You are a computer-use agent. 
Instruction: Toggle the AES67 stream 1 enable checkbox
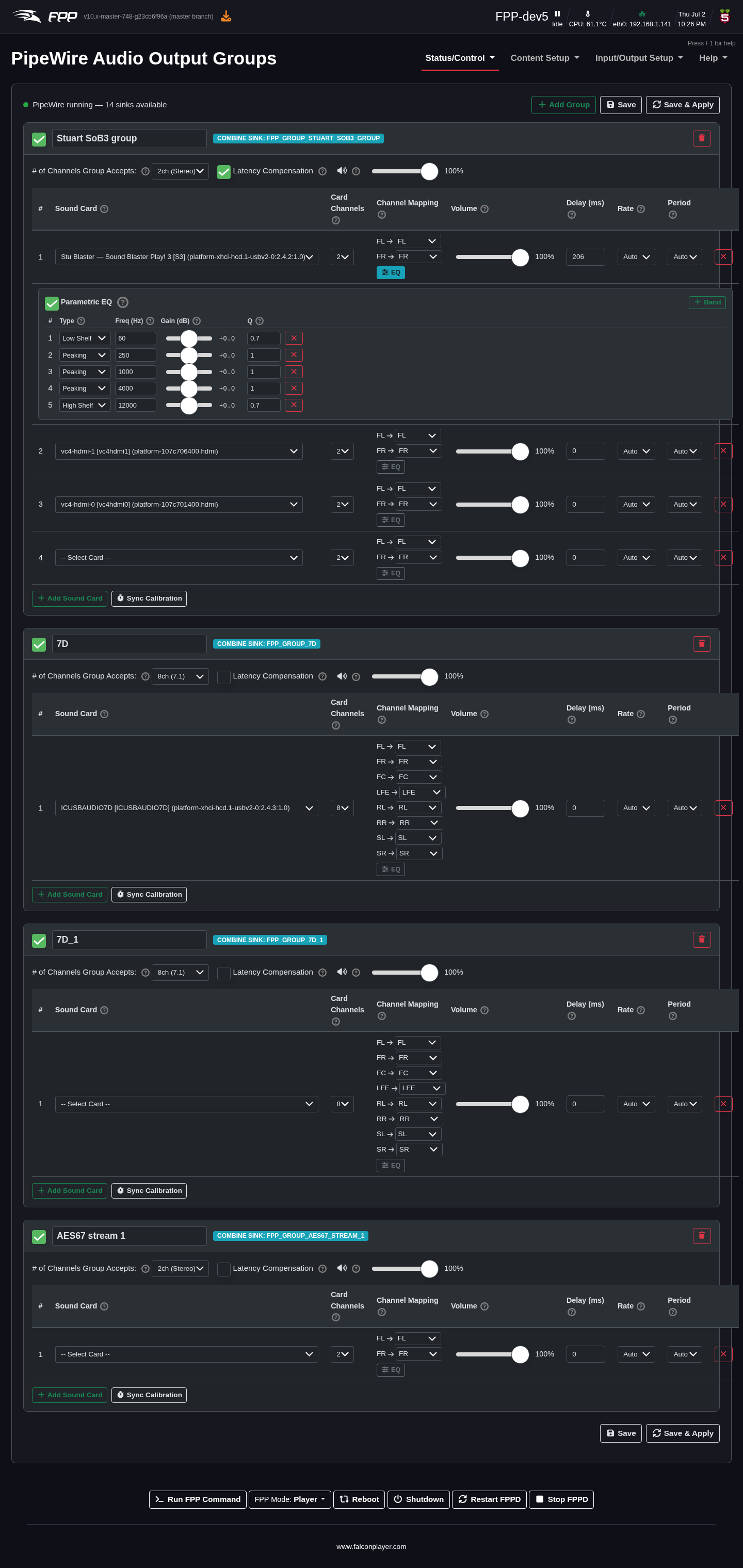tap(39, 1236)
